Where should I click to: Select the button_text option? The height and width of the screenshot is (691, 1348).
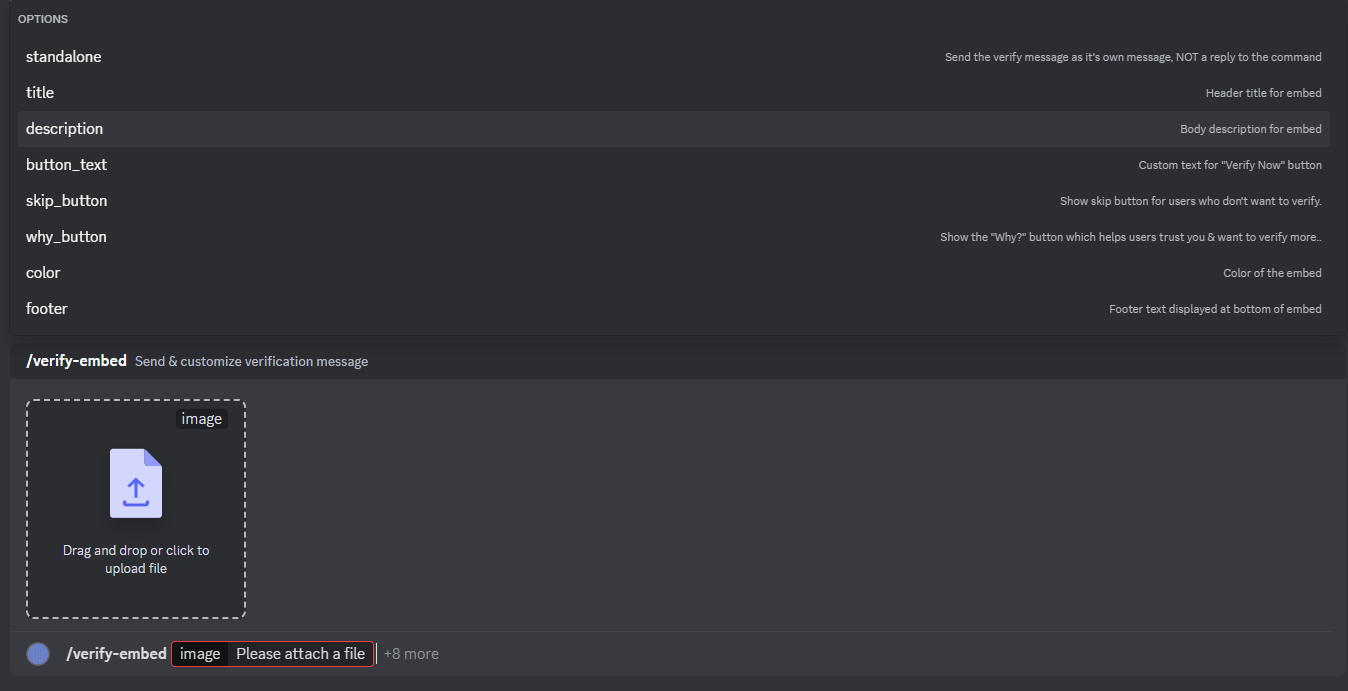point(66,164)
